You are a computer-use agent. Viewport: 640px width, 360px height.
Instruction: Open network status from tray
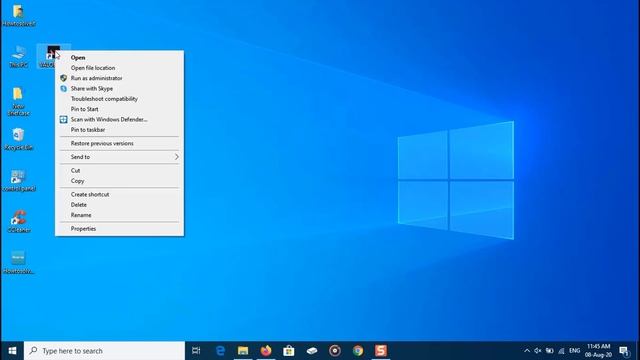click(x=562, y=351)
